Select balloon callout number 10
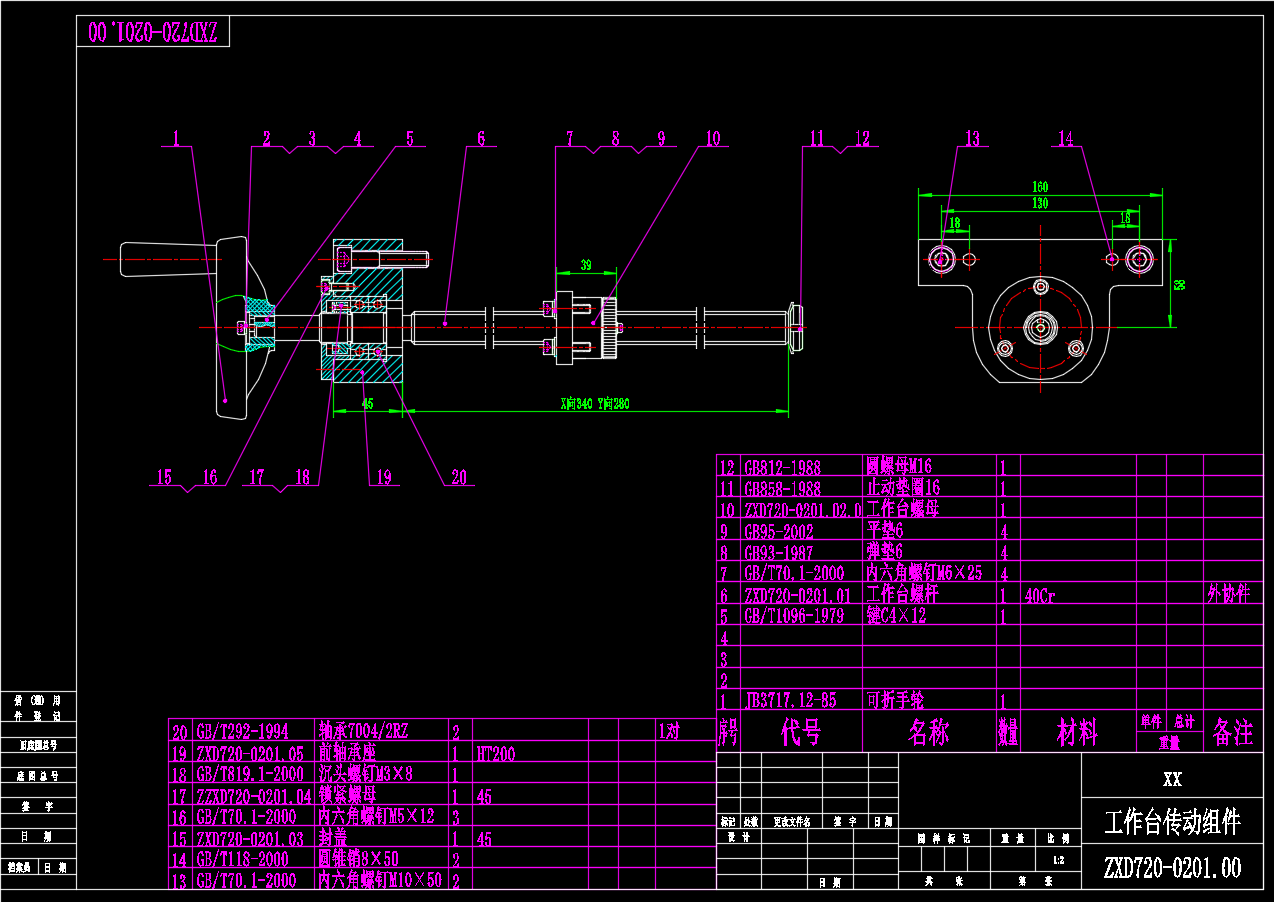Image resolution: width=1274 pixels, height=902 pixels. point(712,139)
